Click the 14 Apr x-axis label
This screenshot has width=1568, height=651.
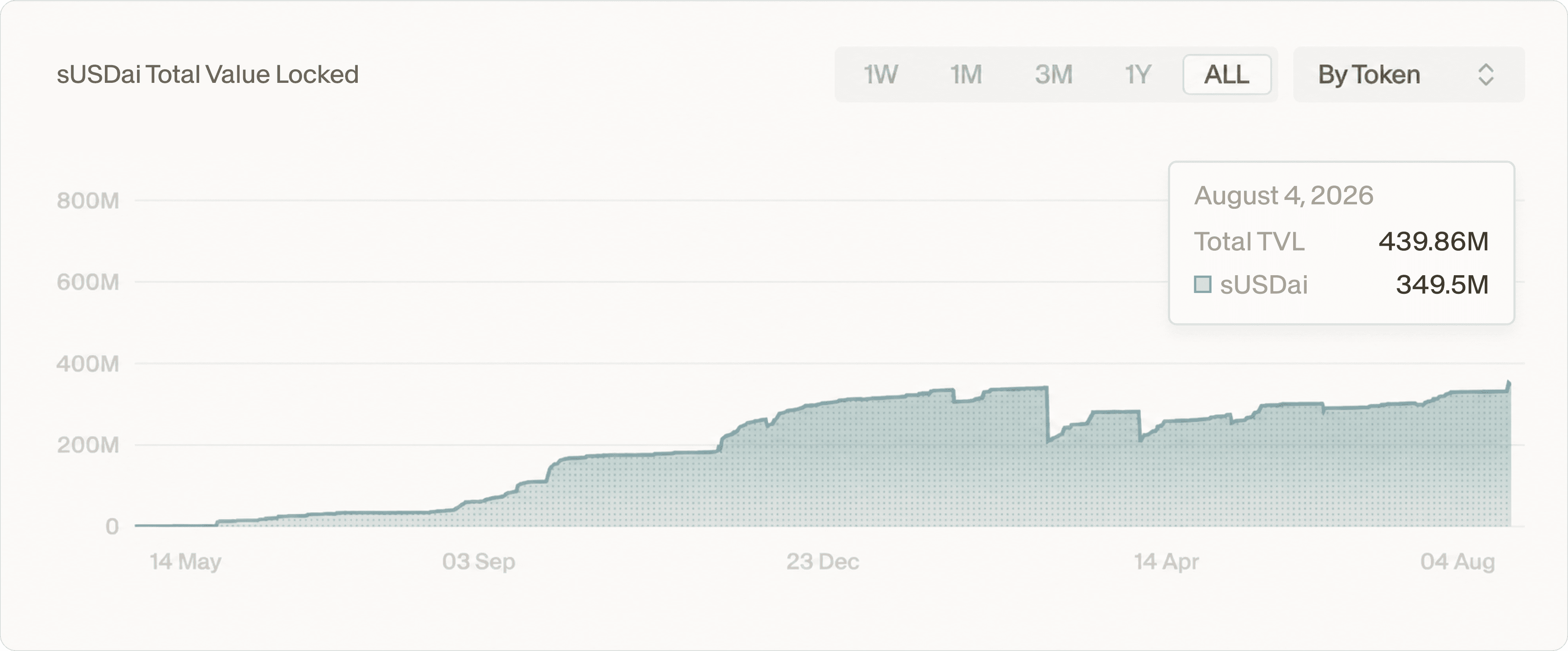(1166, 561)
